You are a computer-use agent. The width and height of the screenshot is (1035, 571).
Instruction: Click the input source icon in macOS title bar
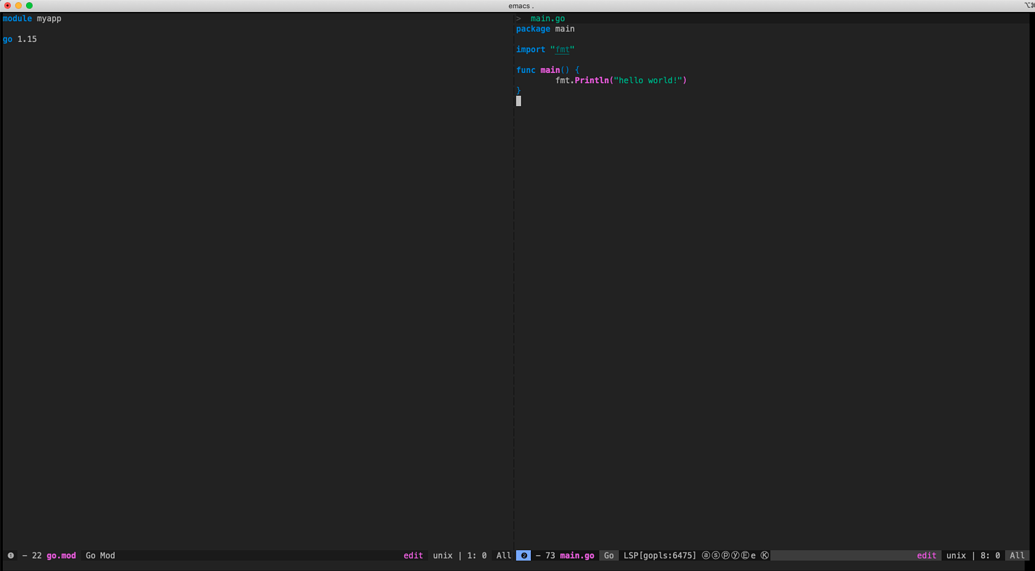(1028, 5)
